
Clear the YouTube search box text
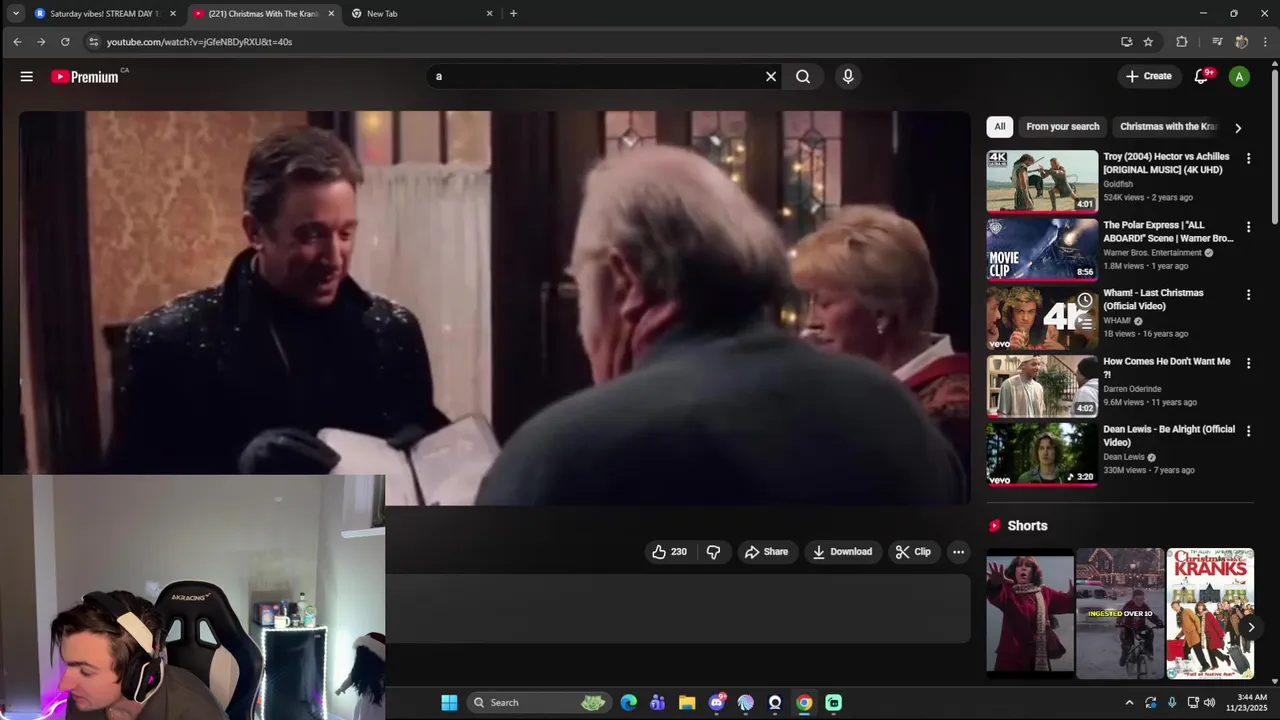pyautogui.click(x=771, y=76)
